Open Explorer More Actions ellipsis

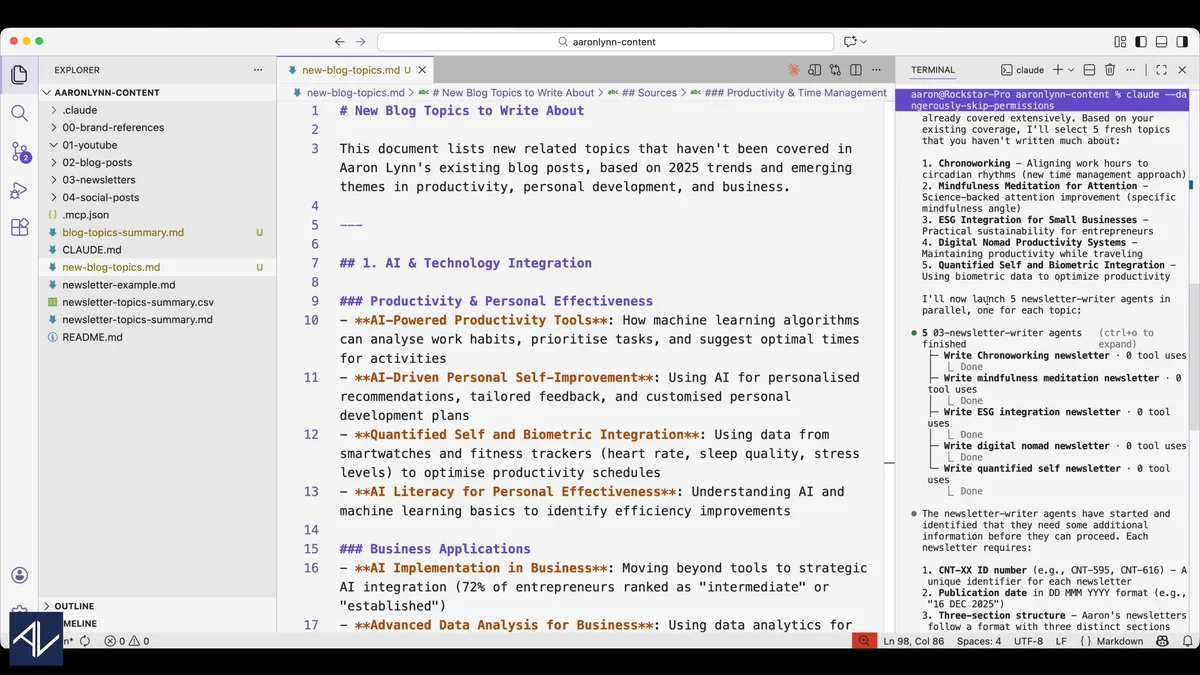[x=259, y=70]
